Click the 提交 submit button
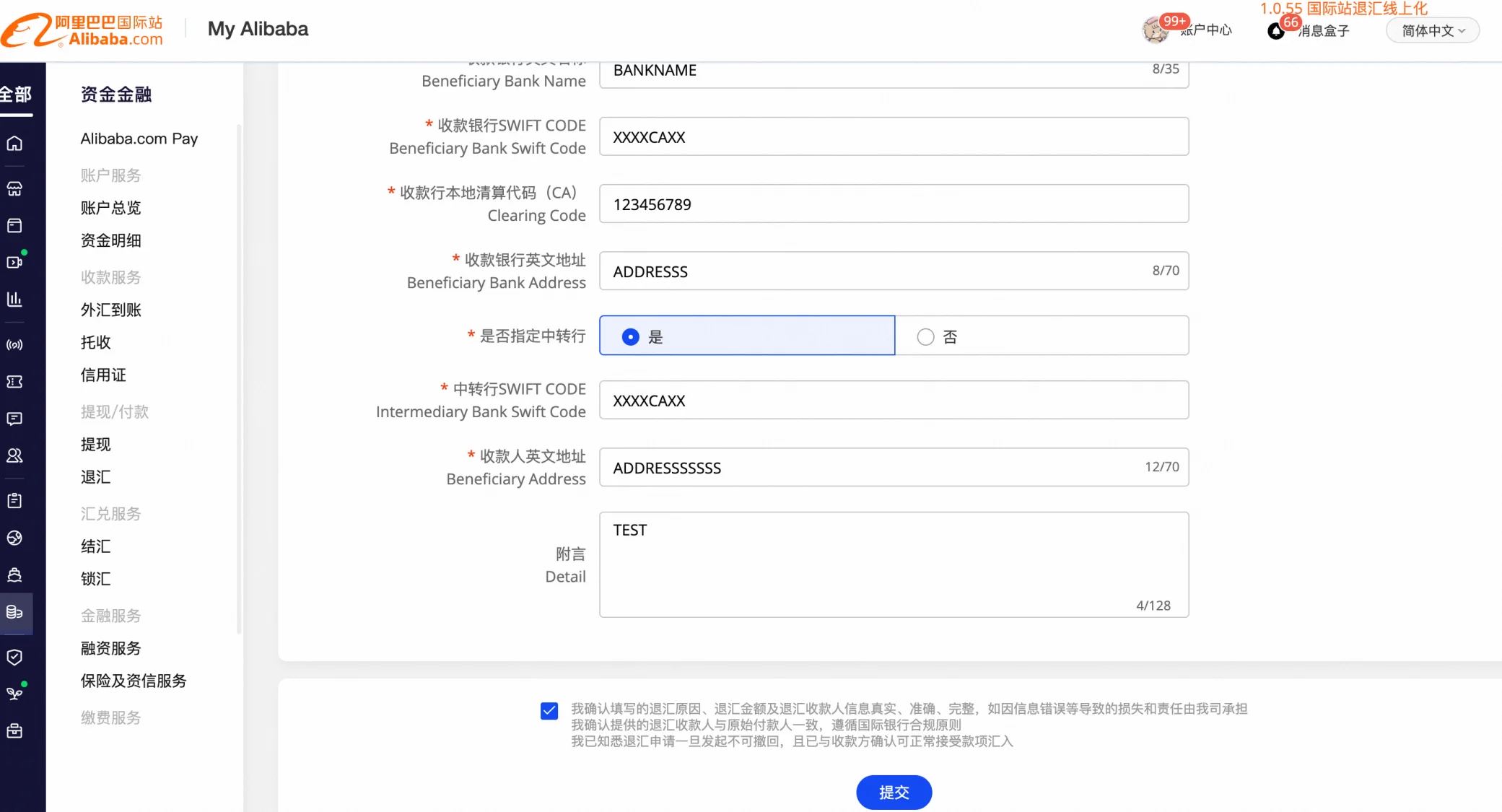The width and height of the screenshot is (1502, 812). pos(894,792)
